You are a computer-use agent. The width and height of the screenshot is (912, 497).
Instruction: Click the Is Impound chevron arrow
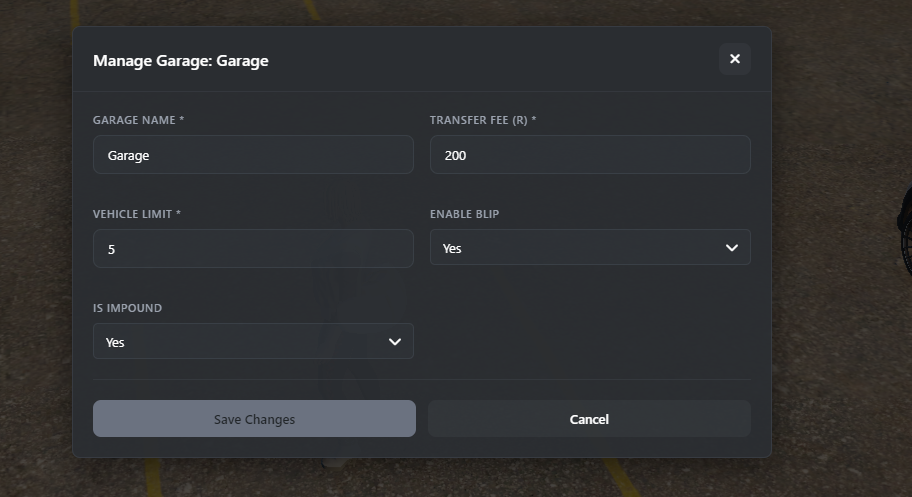point(395,342)
